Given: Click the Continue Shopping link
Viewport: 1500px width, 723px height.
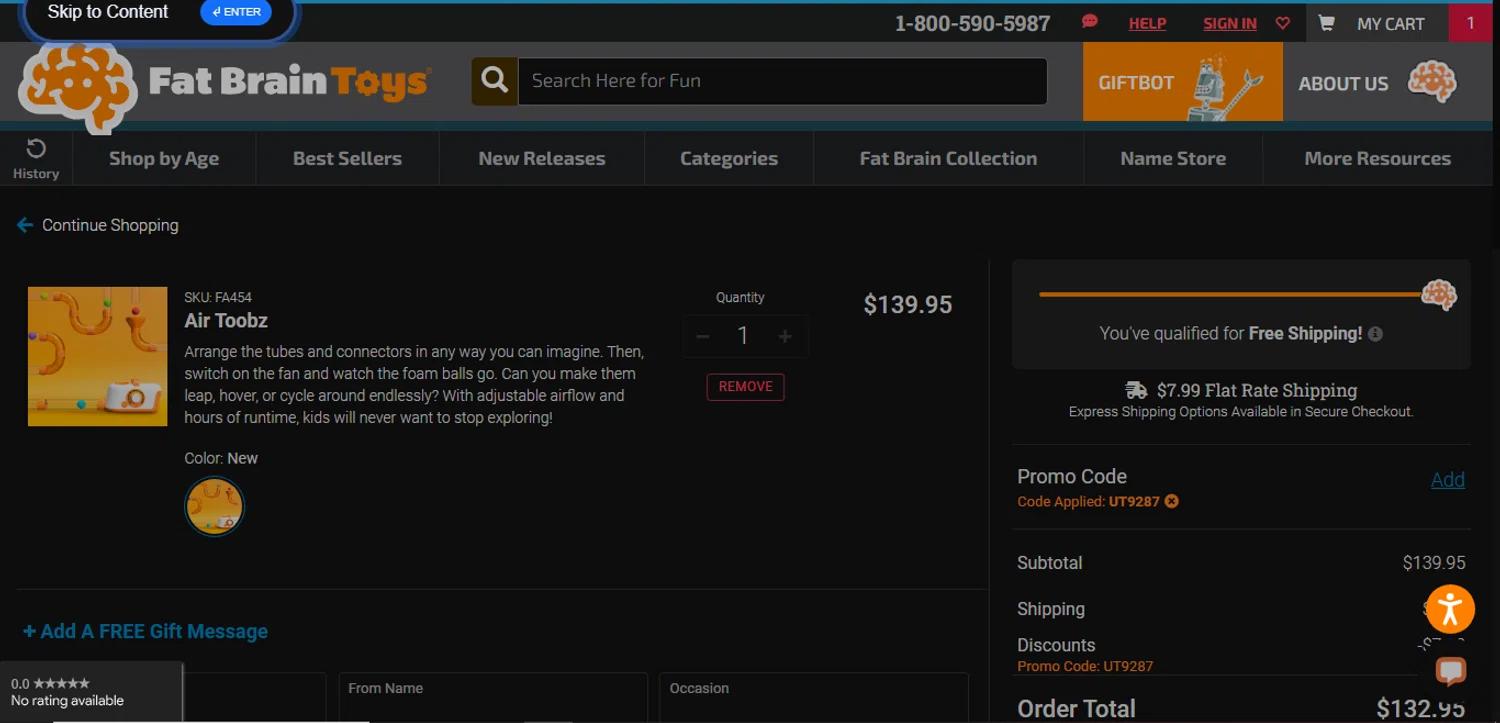Looking at the screenshot, I should pyautogui.click(x=110, y=225).
